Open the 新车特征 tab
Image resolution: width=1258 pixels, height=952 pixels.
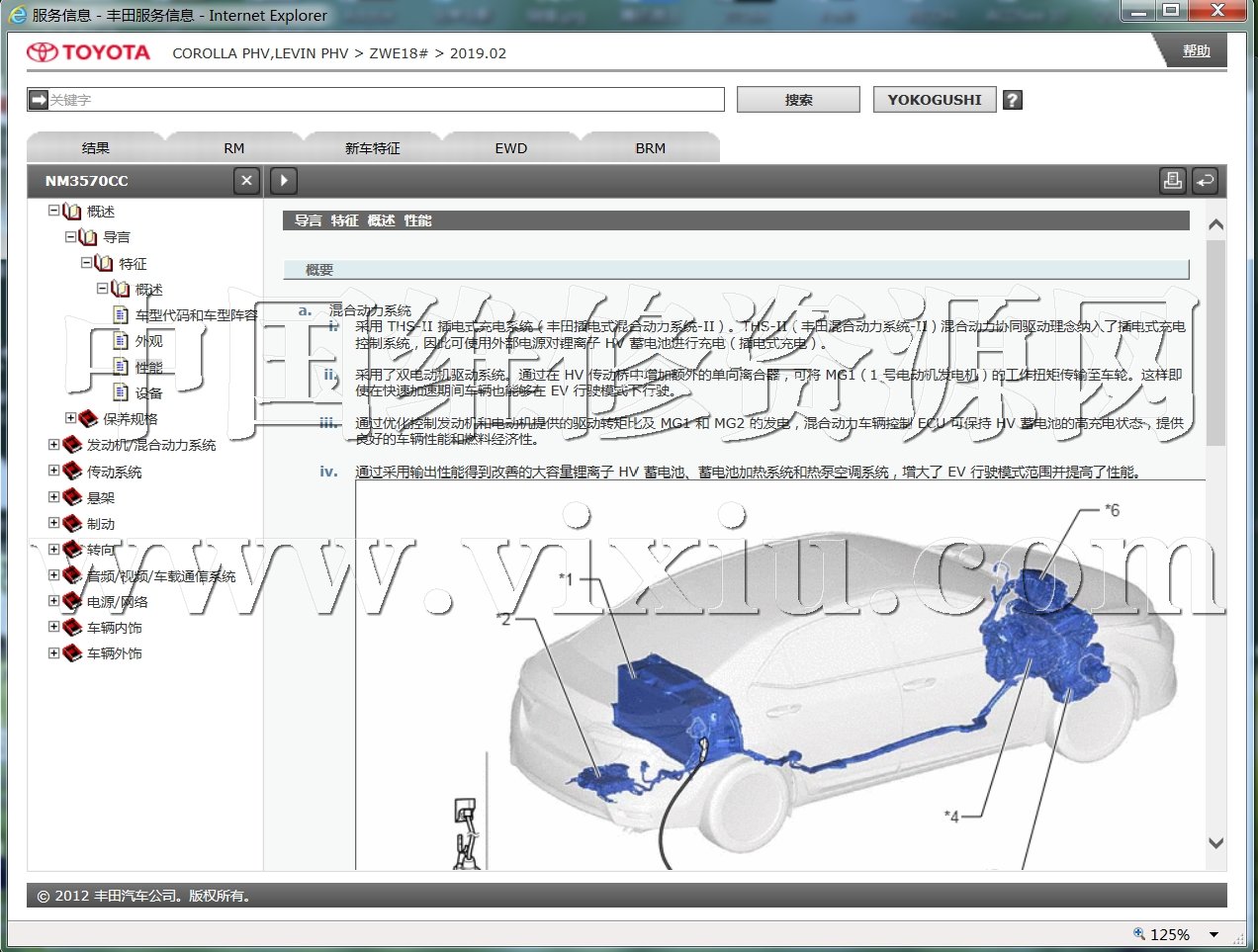coord(372,148)
